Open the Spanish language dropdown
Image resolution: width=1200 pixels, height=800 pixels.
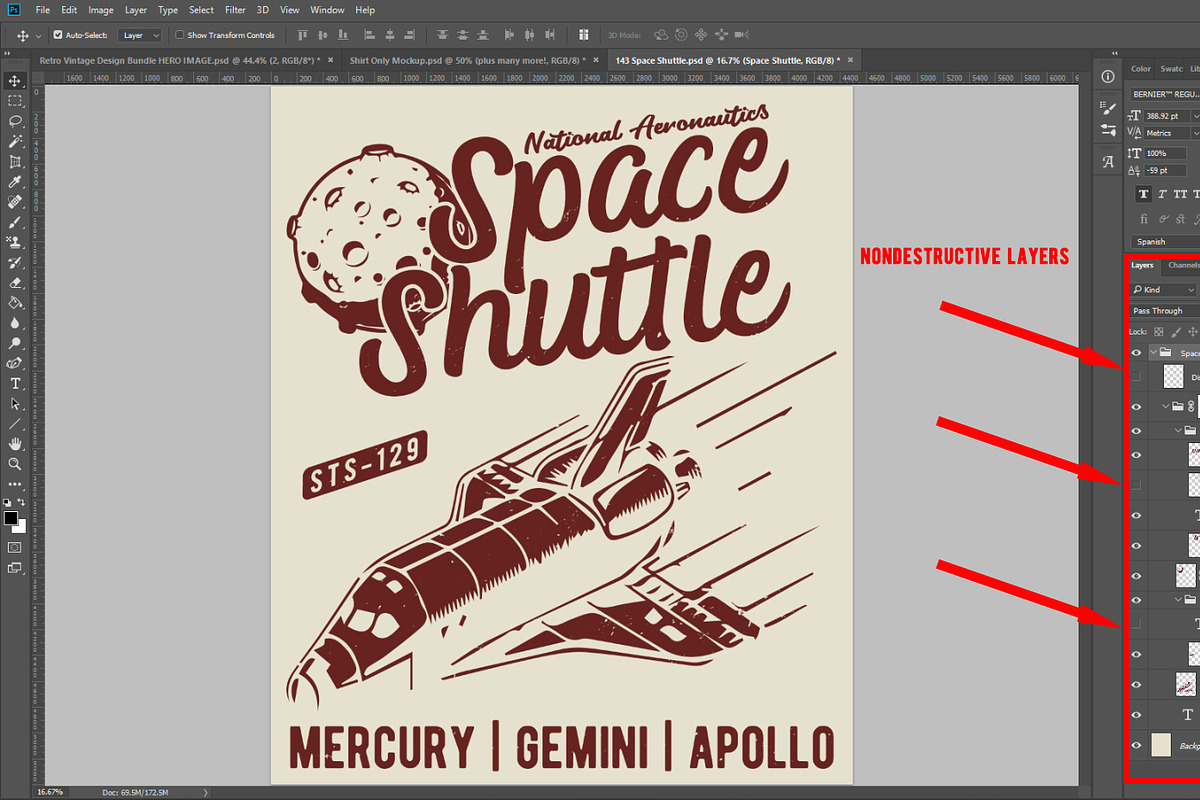coord(1165,241)
